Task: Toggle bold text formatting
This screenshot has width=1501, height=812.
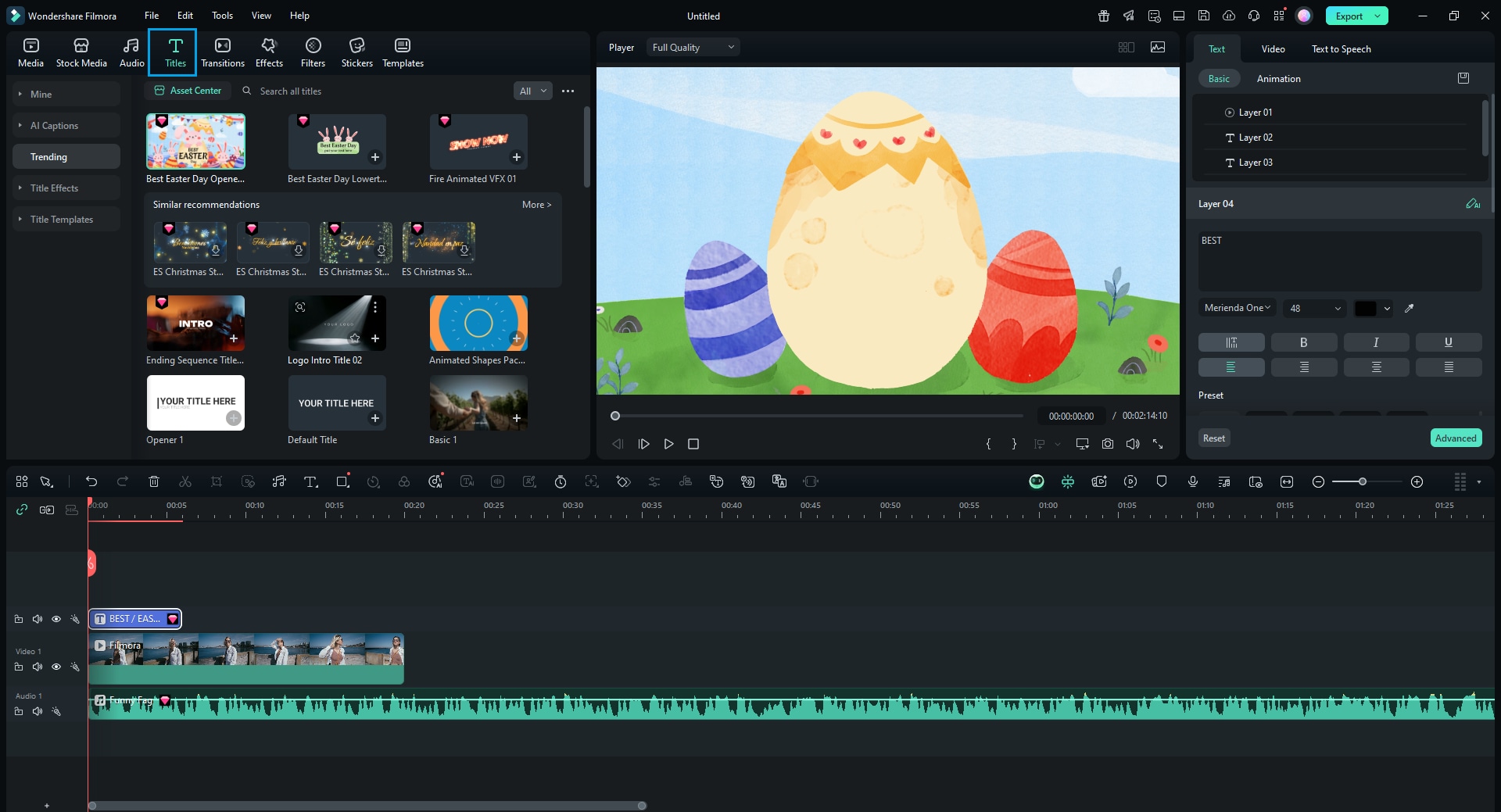Action: coord(1303,342)
